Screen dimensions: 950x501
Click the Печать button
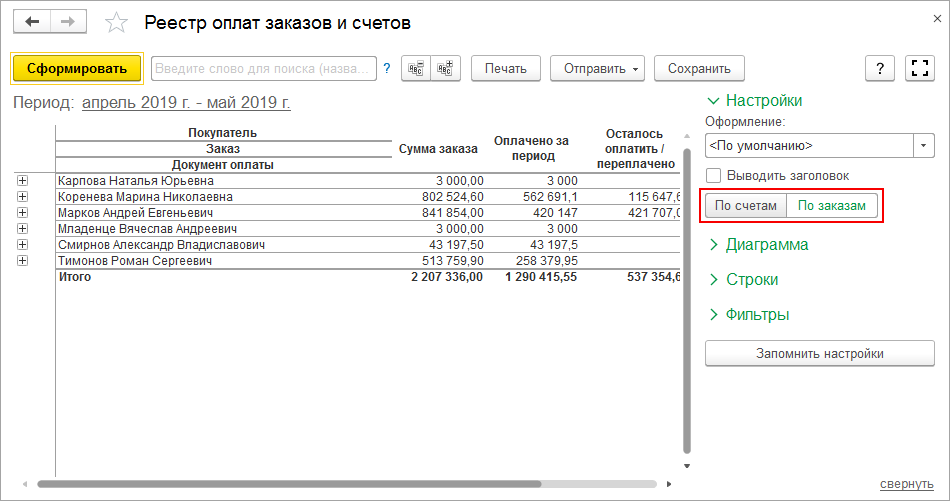pyautogui.click(x=505, y=68)
